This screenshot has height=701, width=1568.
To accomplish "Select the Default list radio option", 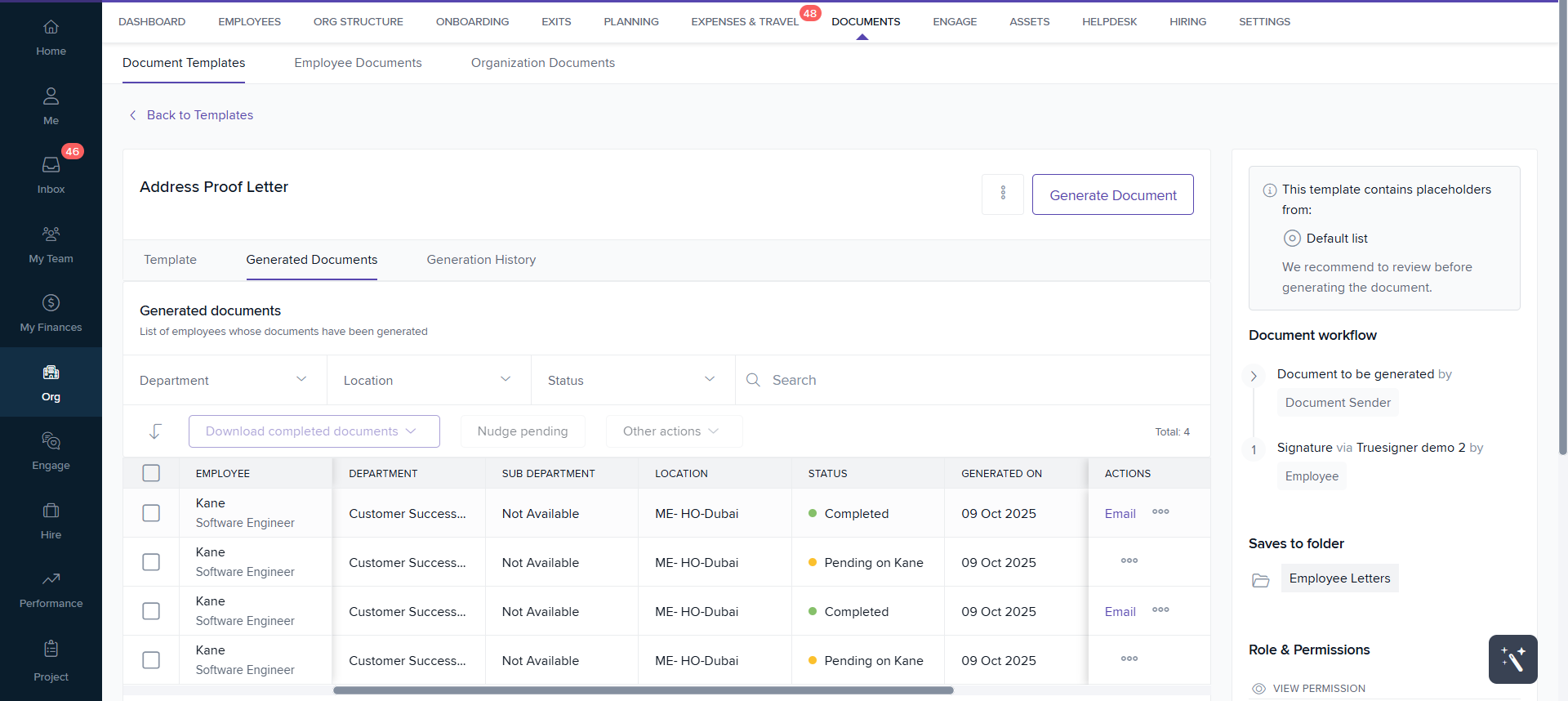I will 1292,239.
